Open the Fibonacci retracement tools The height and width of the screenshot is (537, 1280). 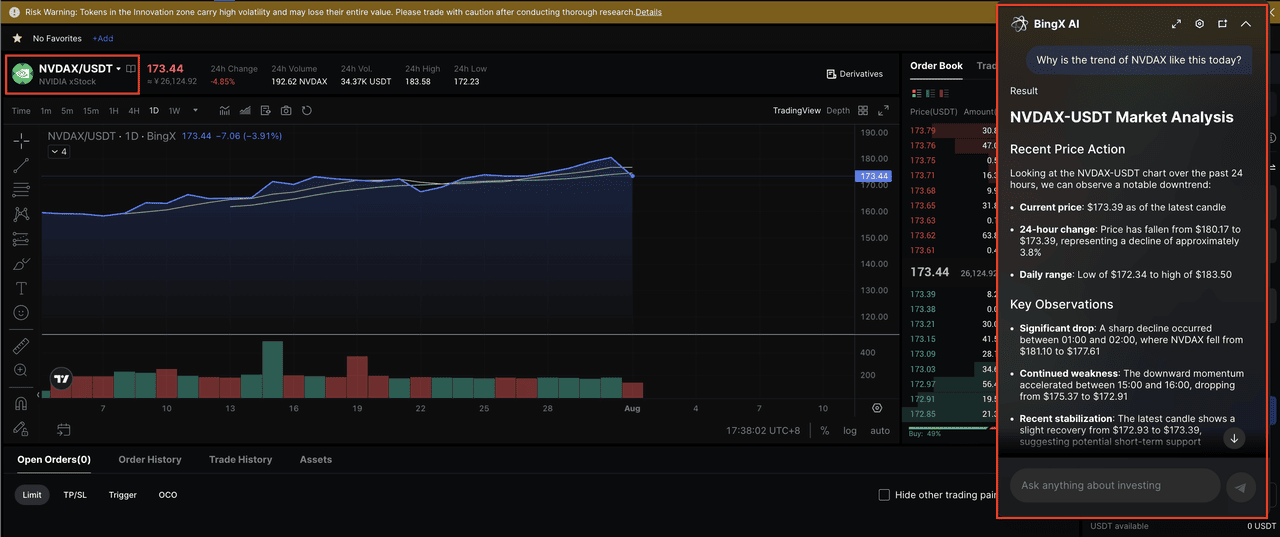point(21,190)
